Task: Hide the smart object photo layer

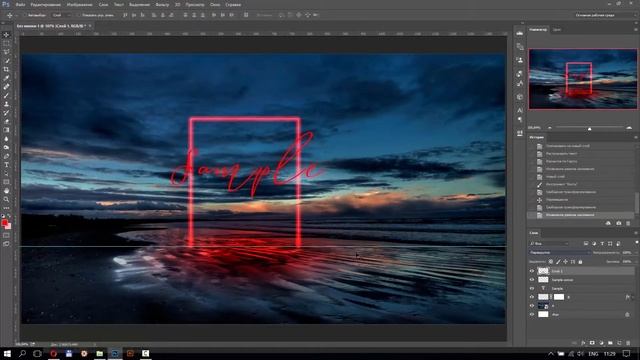Action: [x=532, y=306]
